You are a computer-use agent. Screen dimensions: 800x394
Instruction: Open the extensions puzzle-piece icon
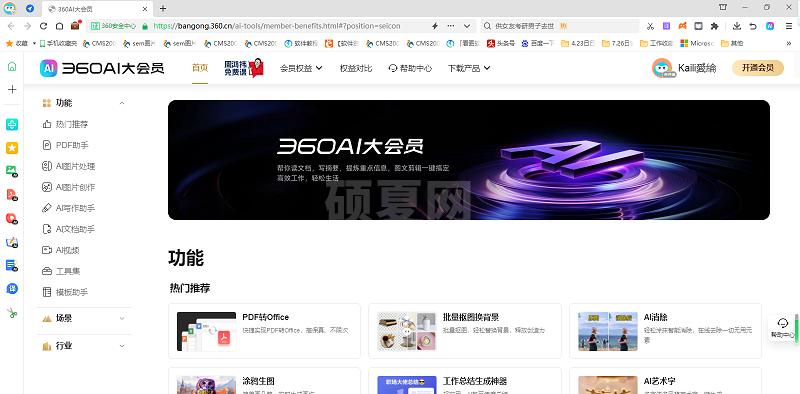point(714,26)
